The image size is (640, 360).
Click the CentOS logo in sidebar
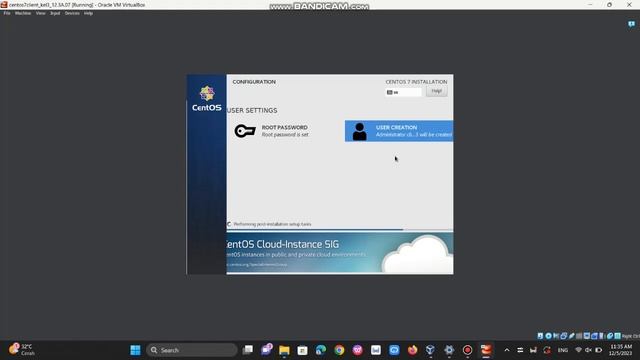[x=207, y=98]
